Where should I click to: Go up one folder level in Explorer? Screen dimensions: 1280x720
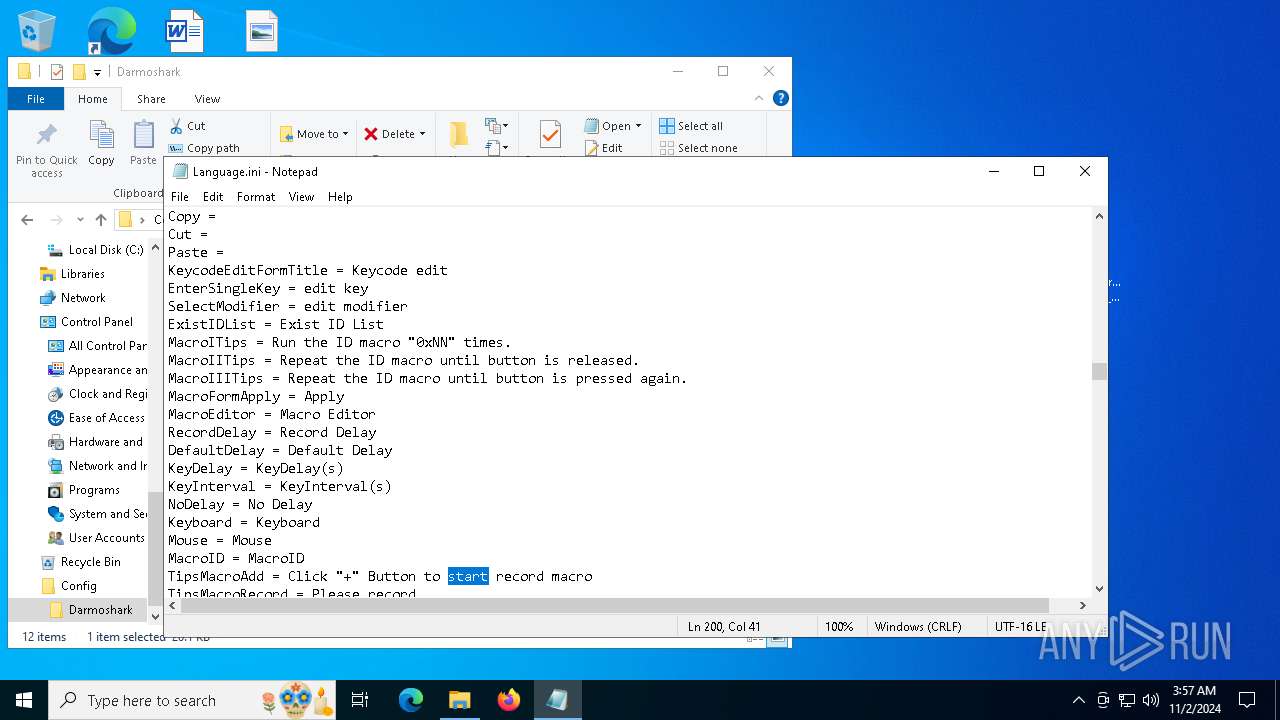[x=100, y=220]
